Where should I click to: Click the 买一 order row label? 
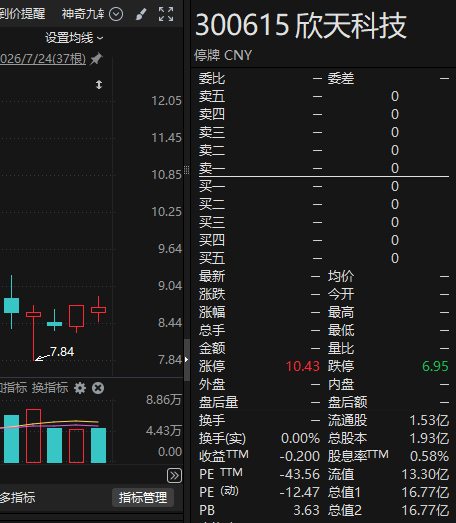[212, 186]
